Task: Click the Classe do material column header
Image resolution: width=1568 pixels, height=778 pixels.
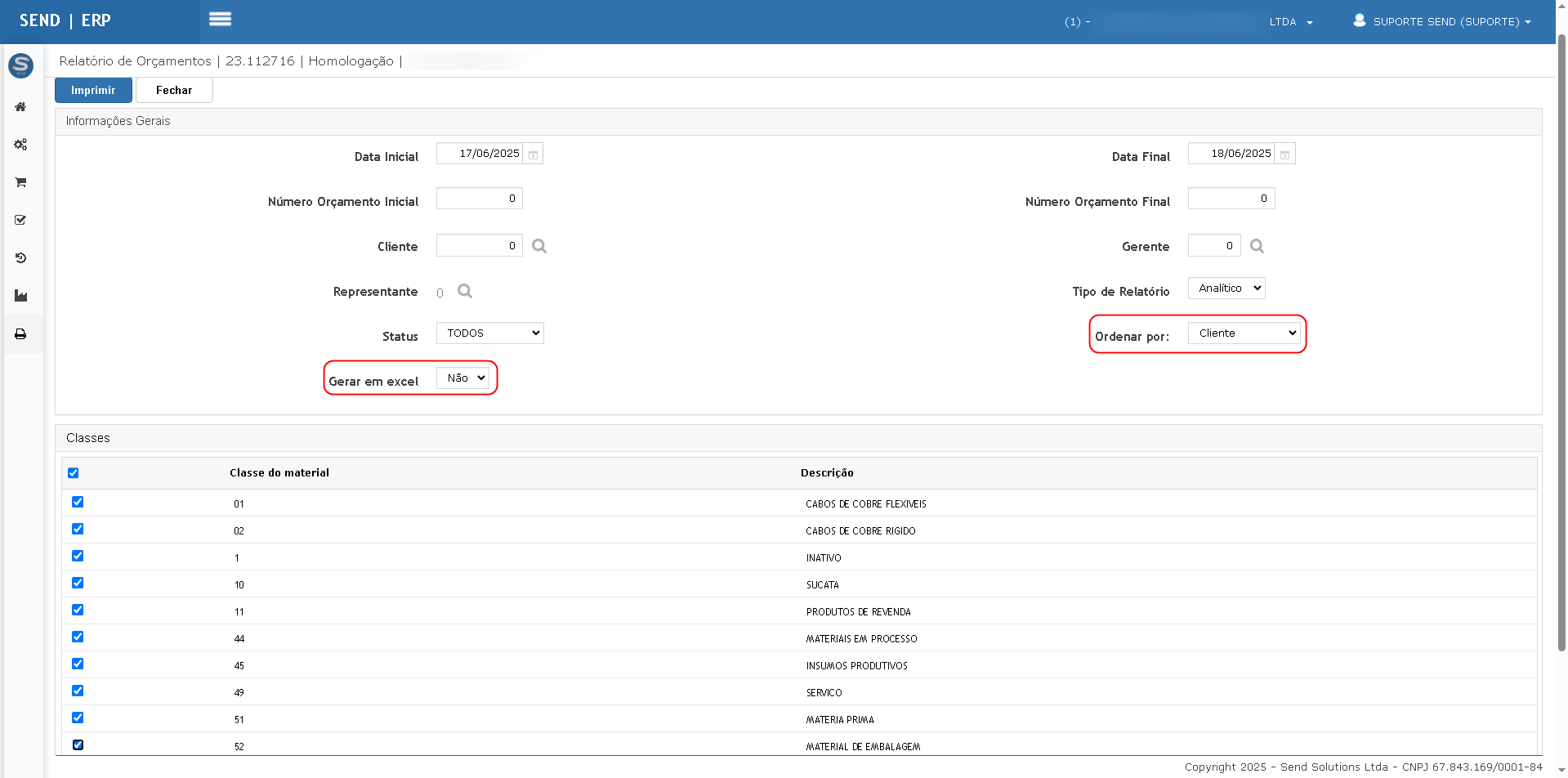Action: [279, 473]
